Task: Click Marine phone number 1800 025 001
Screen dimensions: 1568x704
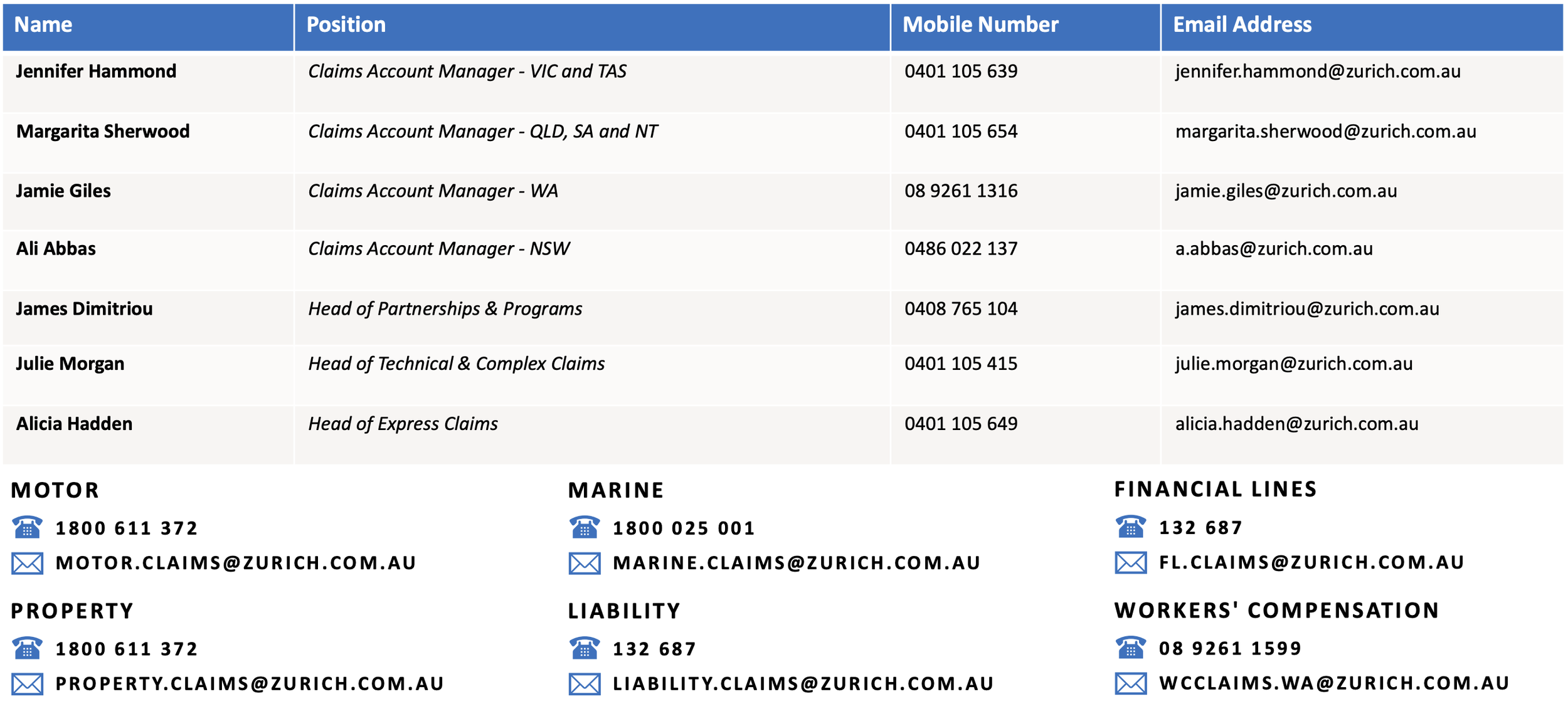Action: click(684, 528)
